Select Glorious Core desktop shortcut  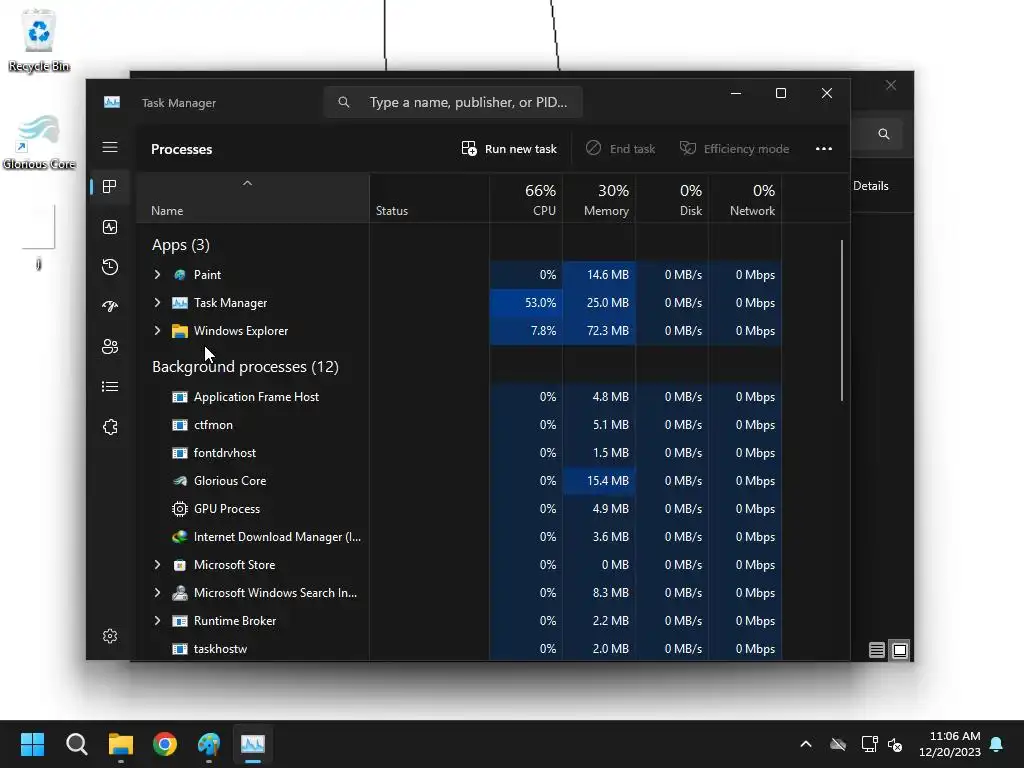click(39, 142)
